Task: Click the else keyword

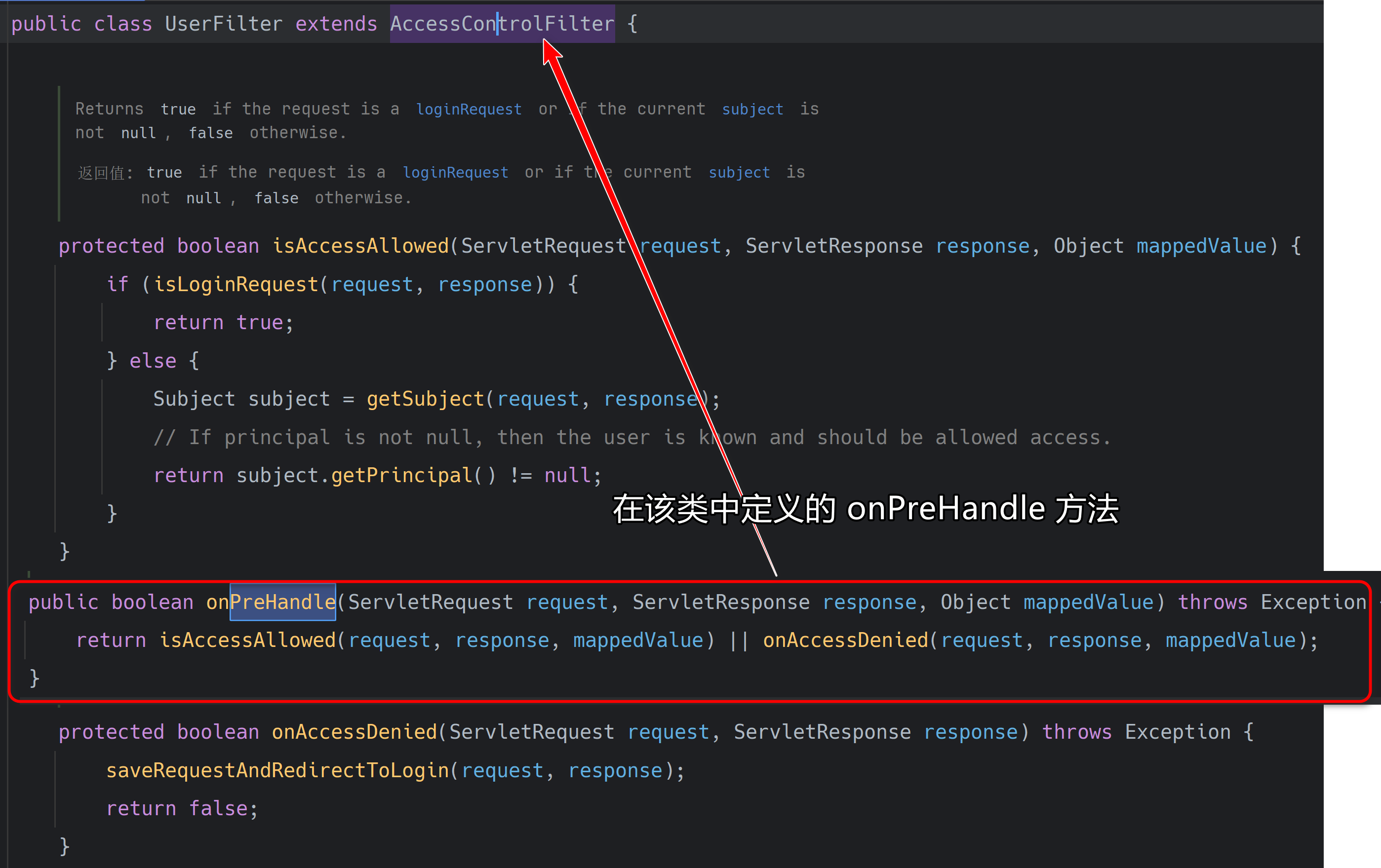Action: [153, 361]
